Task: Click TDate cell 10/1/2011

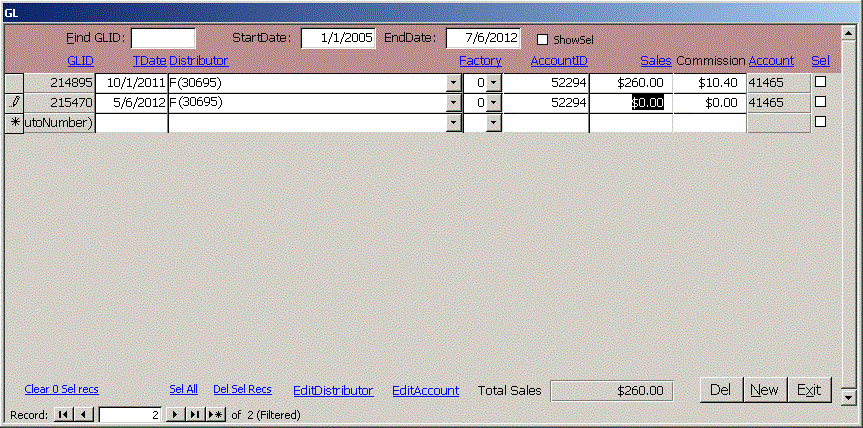Action: [132, 83]
